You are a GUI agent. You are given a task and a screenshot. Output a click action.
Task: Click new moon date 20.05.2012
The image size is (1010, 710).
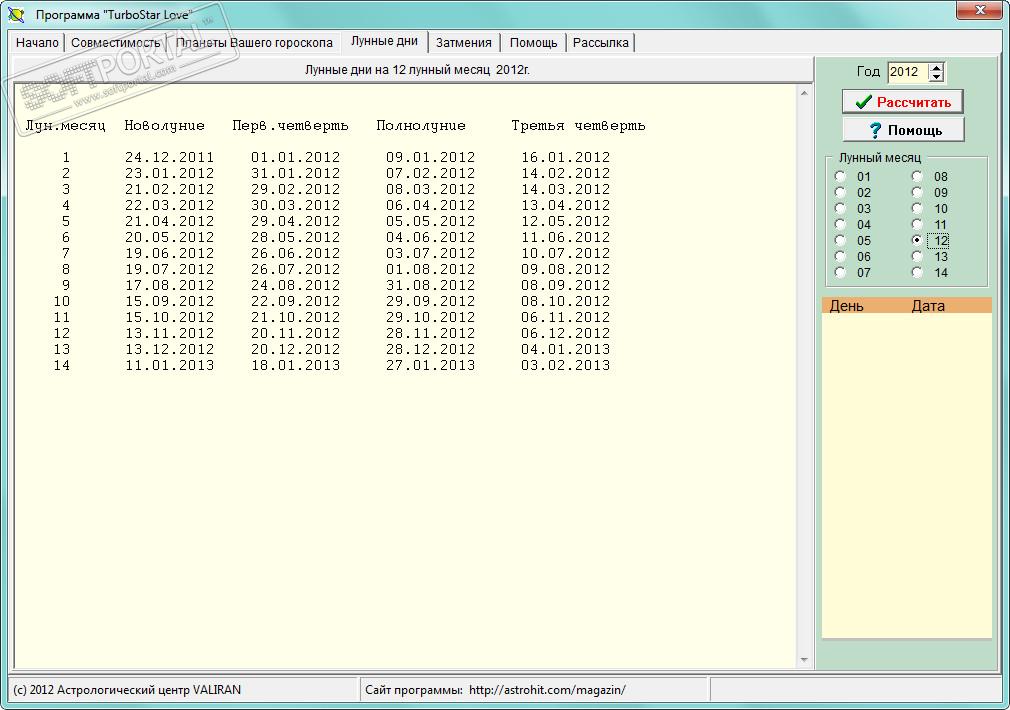click(x=169, y=237)
